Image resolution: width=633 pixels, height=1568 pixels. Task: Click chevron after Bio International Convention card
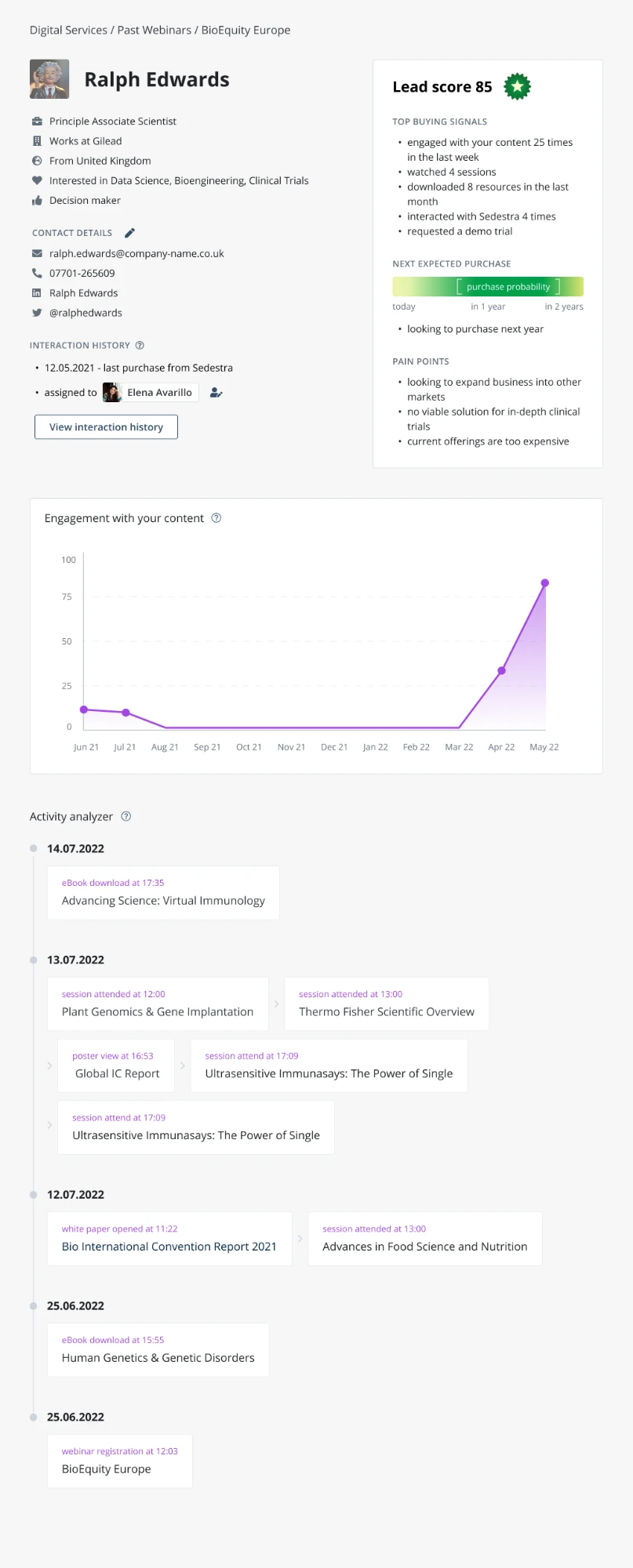click(x=300, y=1239)
